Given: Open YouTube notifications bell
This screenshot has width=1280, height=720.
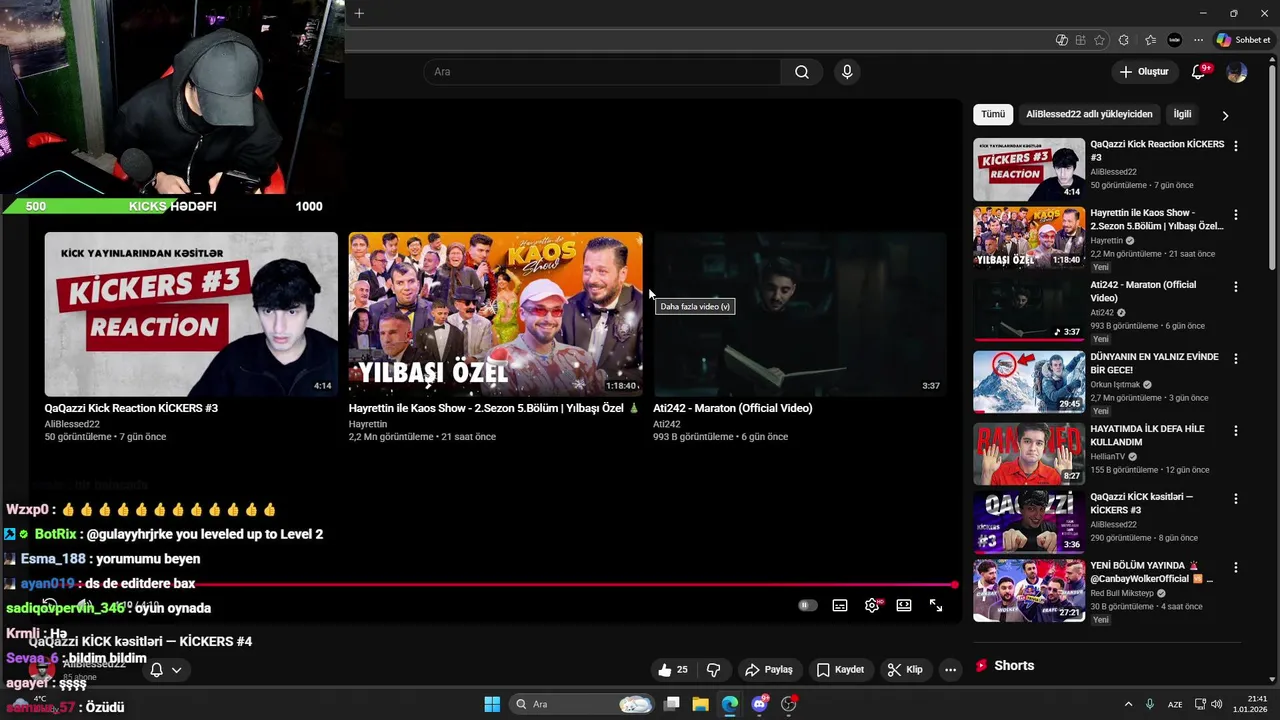Looking at the screenshot, I should pos(1199,72).
